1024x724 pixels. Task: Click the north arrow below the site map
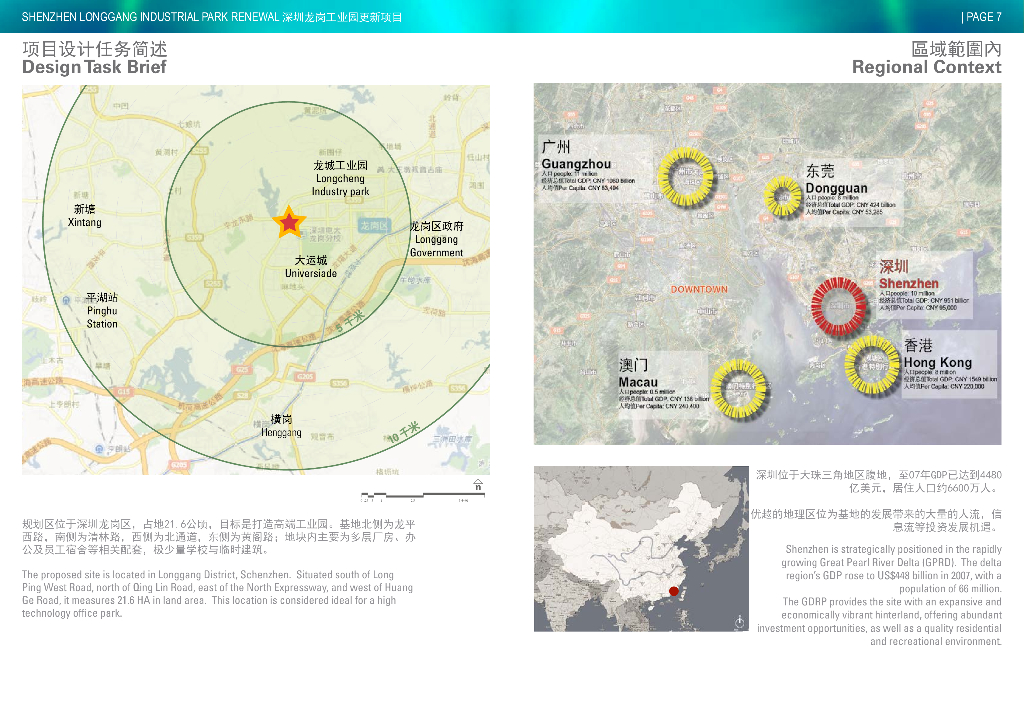(x=478, y=485)
